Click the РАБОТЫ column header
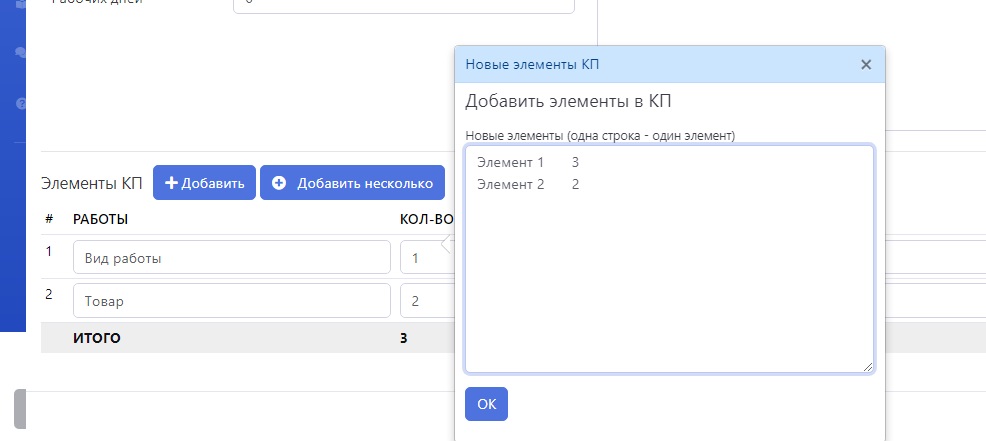The height and width of the screenshot is (441, 986). [101, 218]
